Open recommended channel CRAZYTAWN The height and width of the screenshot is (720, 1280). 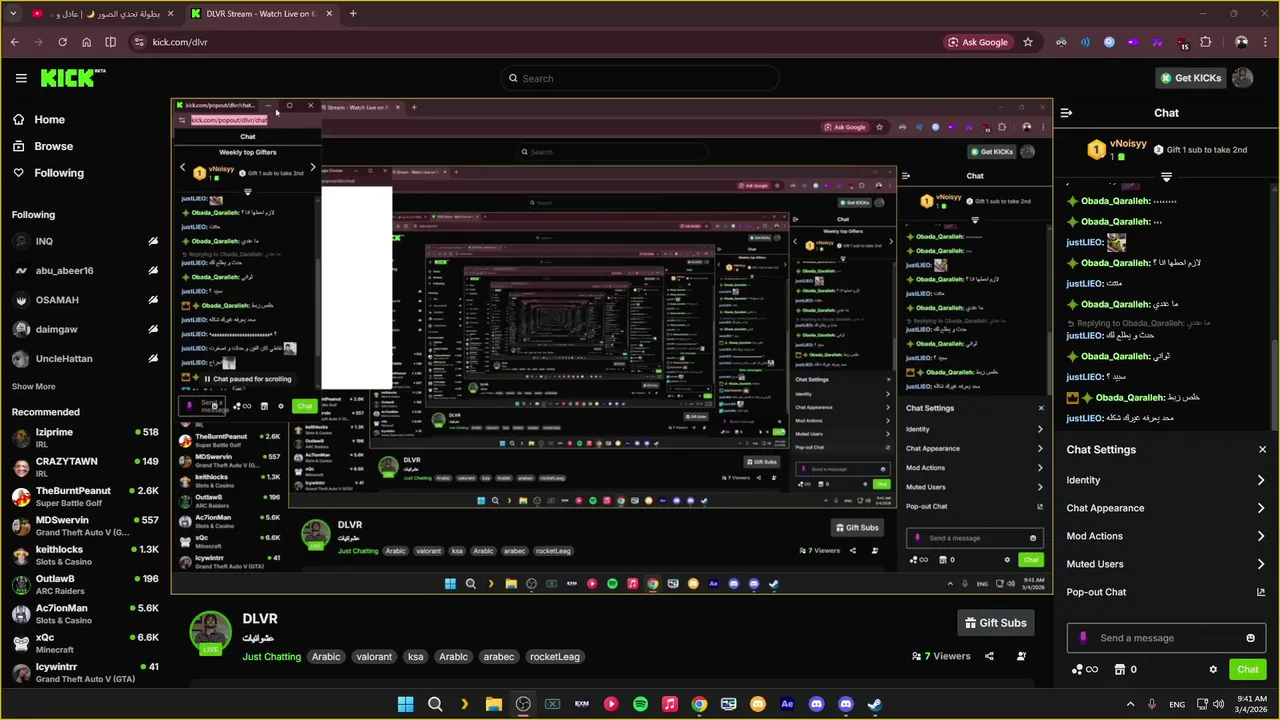coord(85,467)
